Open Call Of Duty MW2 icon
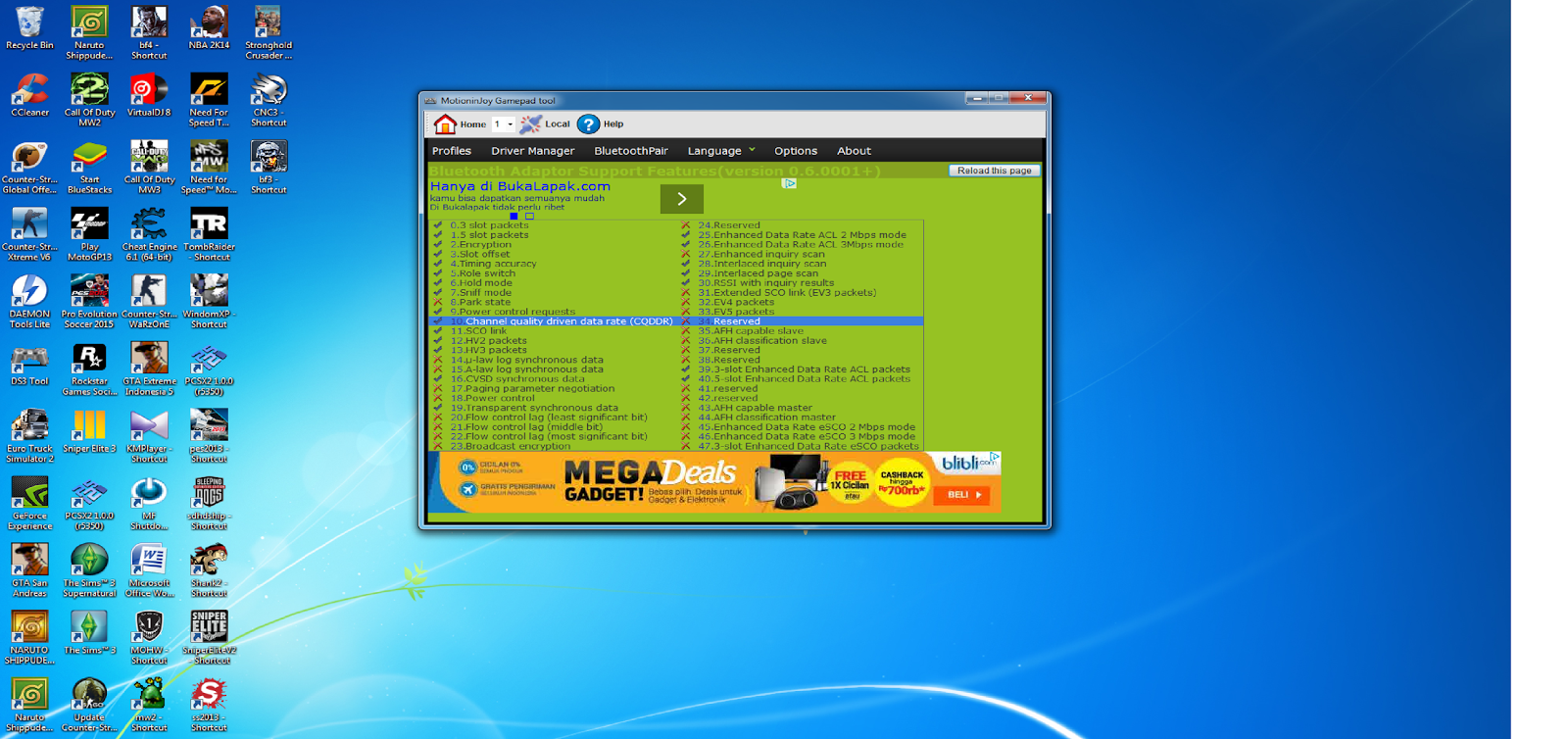Viewport: 1568px width, 739px height. pyautogui.click(x=89, y=100)
